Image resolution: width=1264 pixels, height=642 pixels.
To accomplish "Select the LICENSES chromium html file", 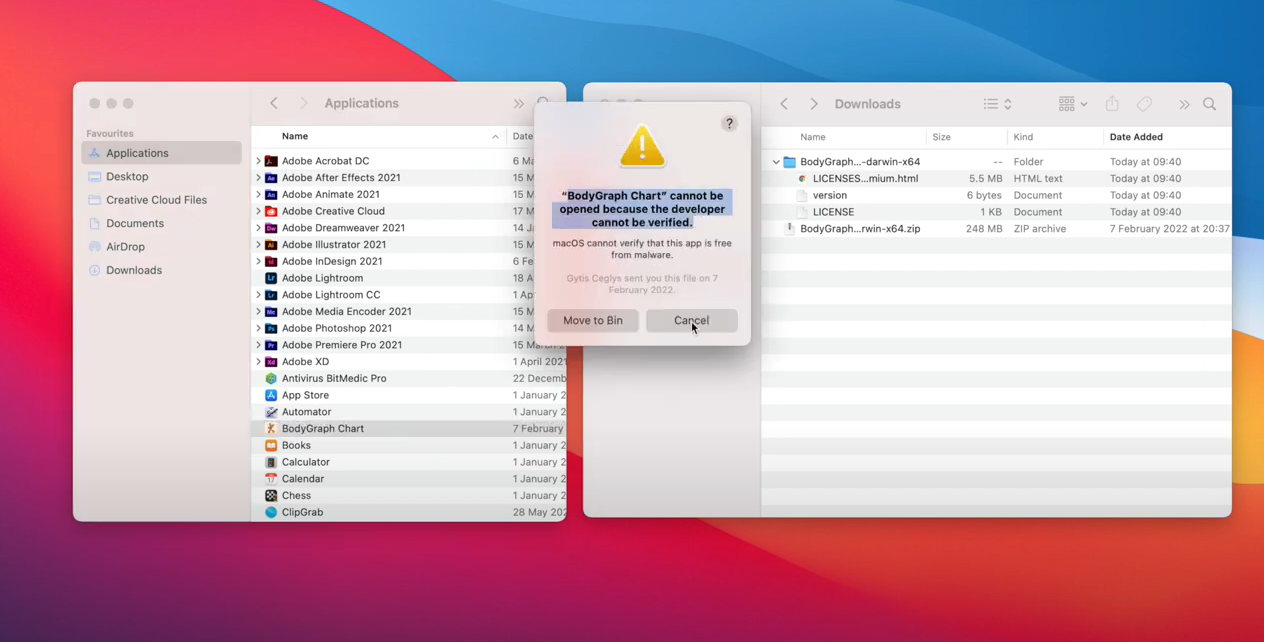I will (x=996, y=178).
